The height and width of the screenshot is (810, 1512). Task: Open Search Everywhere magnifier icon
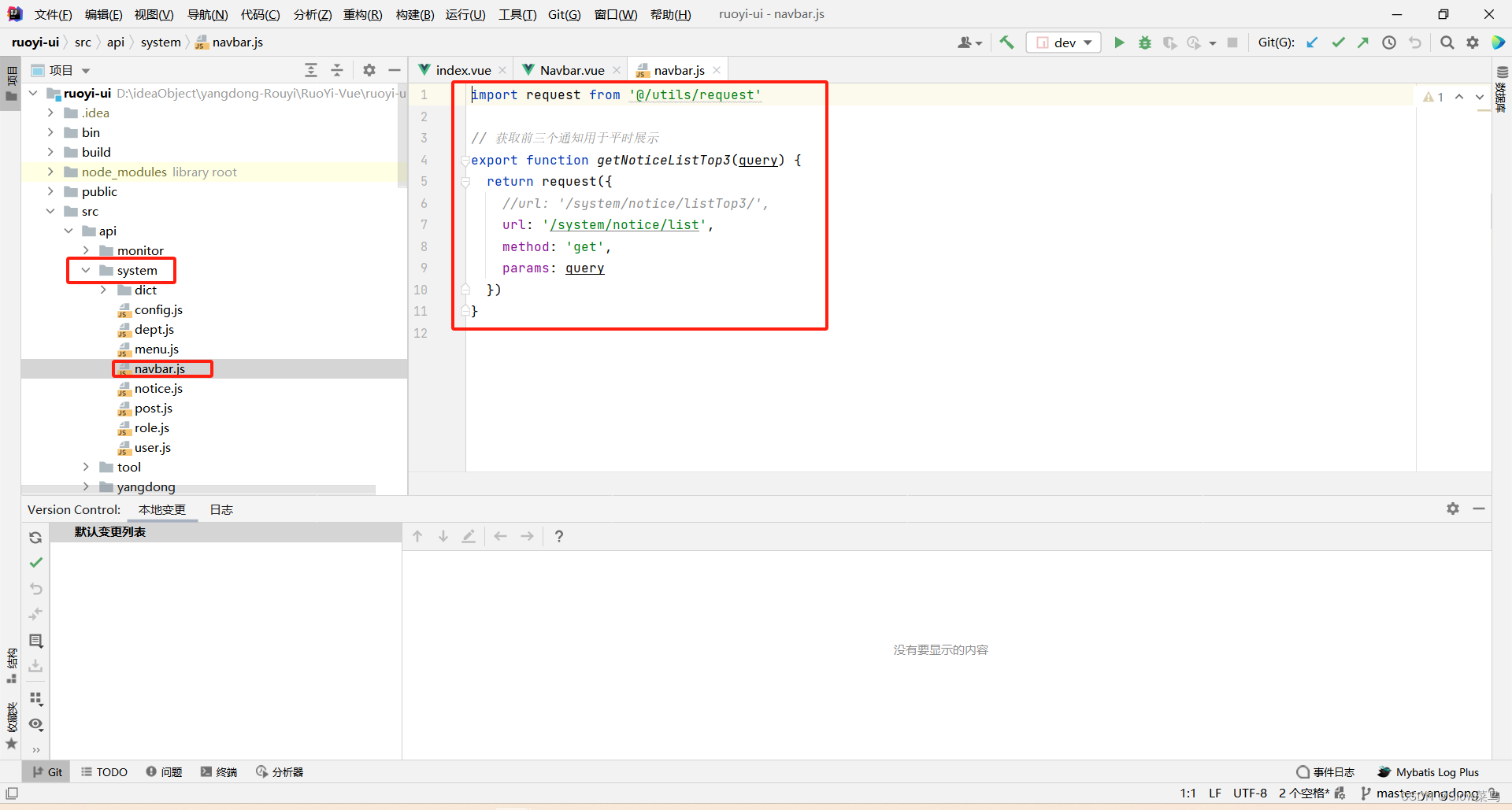point(1447,43)
